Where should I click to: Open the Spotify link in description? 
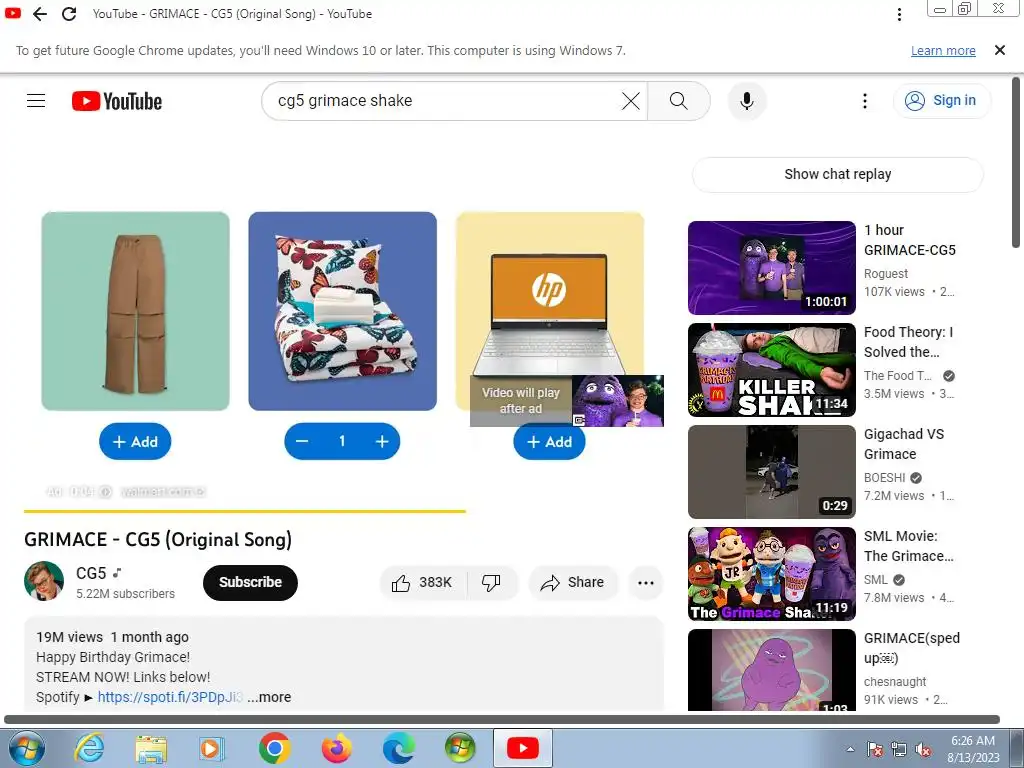(170, 697)
